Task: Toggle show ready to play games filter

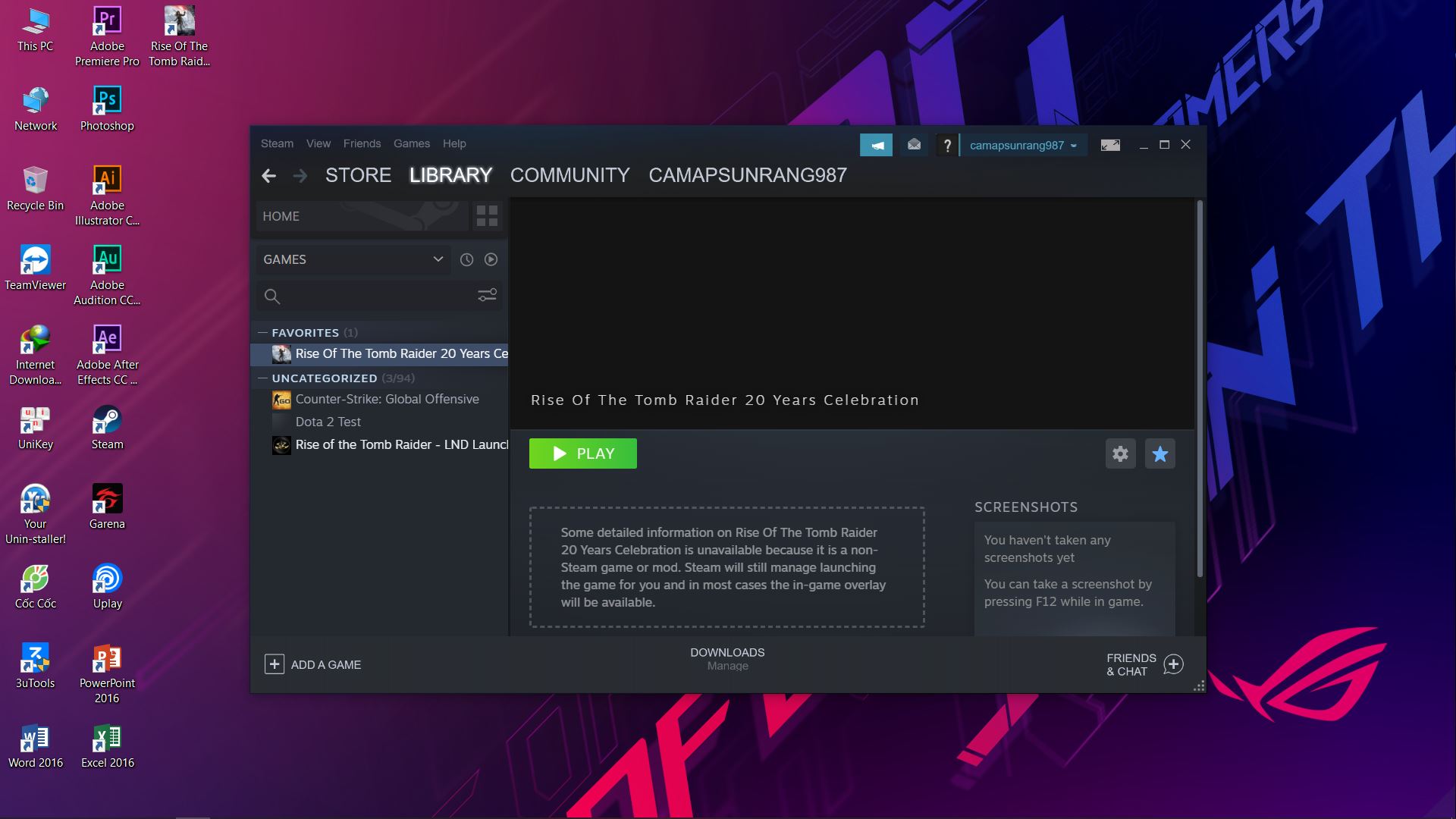Action: pos(491,259)
